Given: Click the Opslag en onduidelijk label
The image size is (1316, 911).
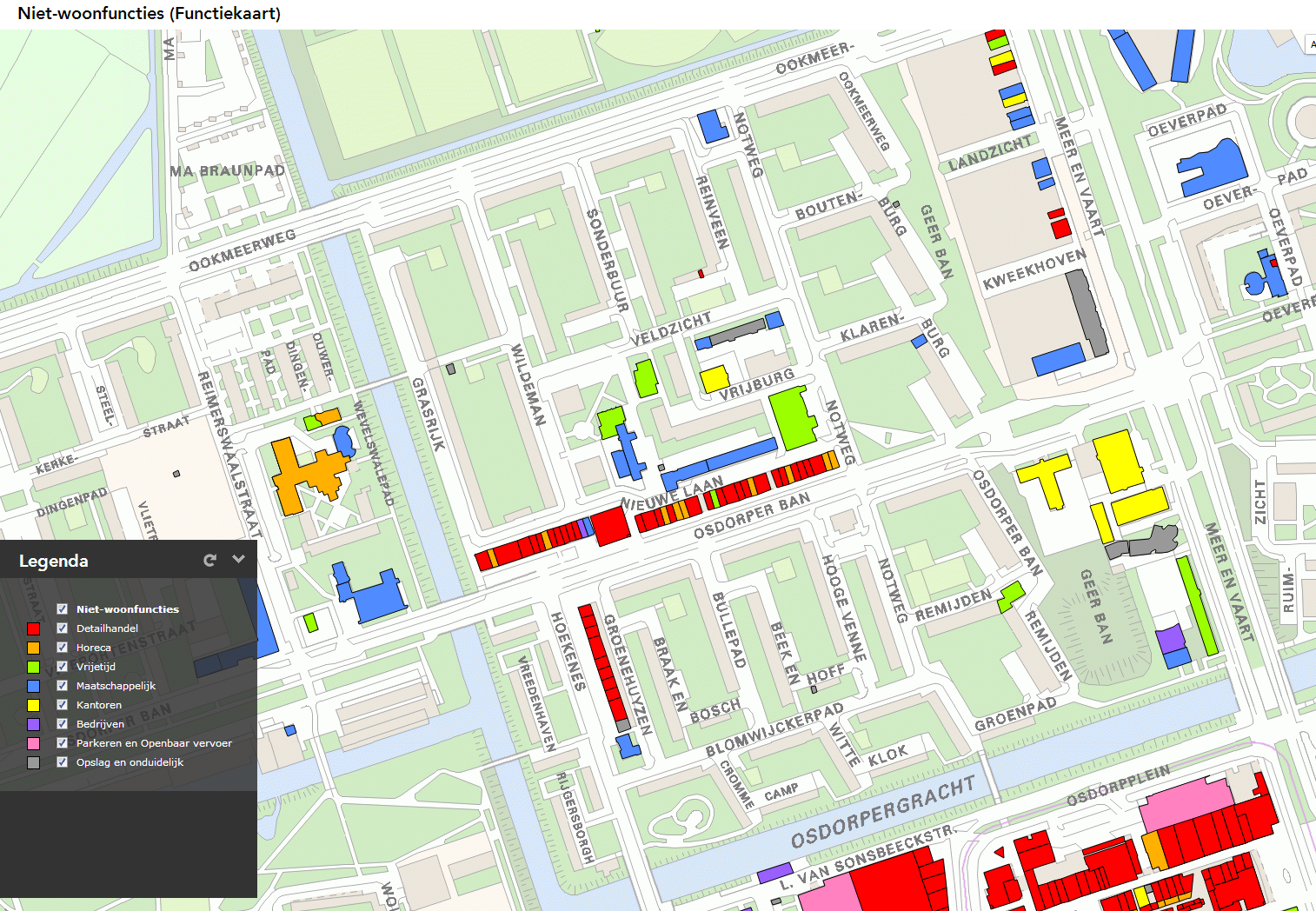Looking at the screenshot, I should 130,762.
